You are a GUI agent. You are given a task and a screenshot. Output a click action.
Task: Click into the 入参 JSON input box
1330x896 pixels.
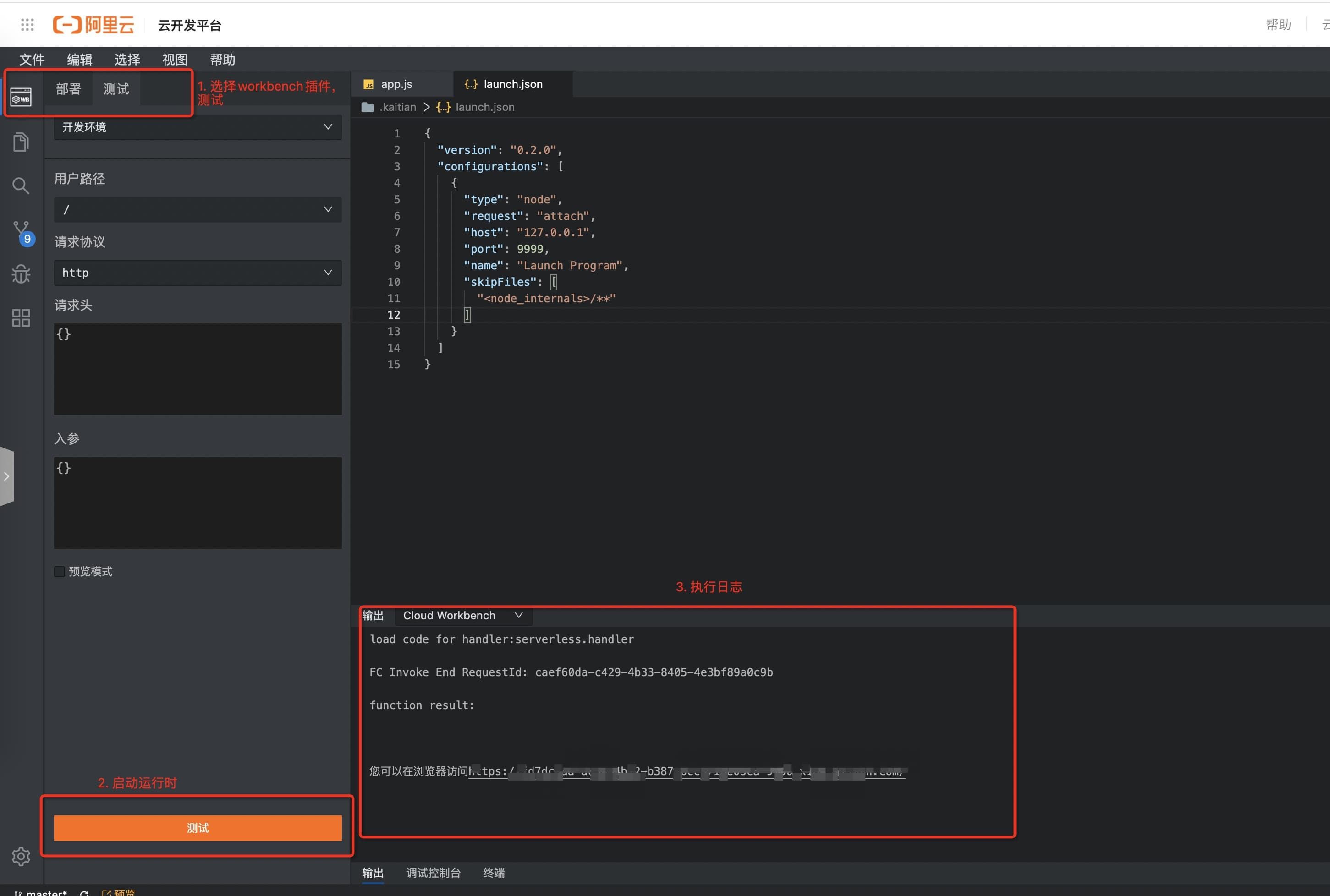click(x=198, y=503)
